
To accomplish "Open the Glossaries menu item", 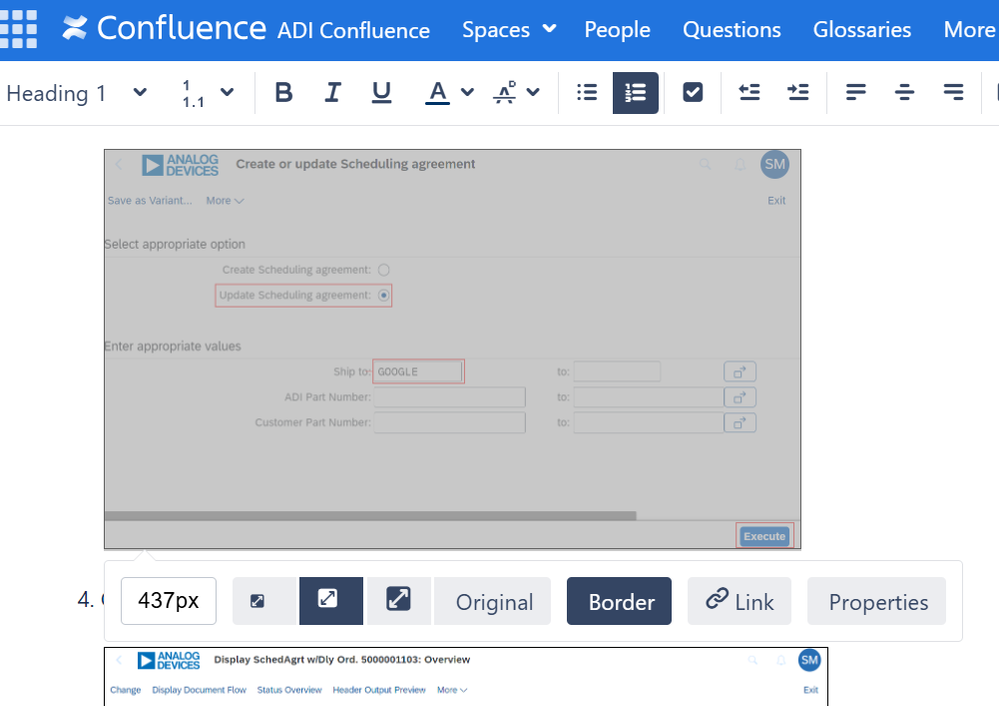I will pyautogui.click(x=862, y=29).
